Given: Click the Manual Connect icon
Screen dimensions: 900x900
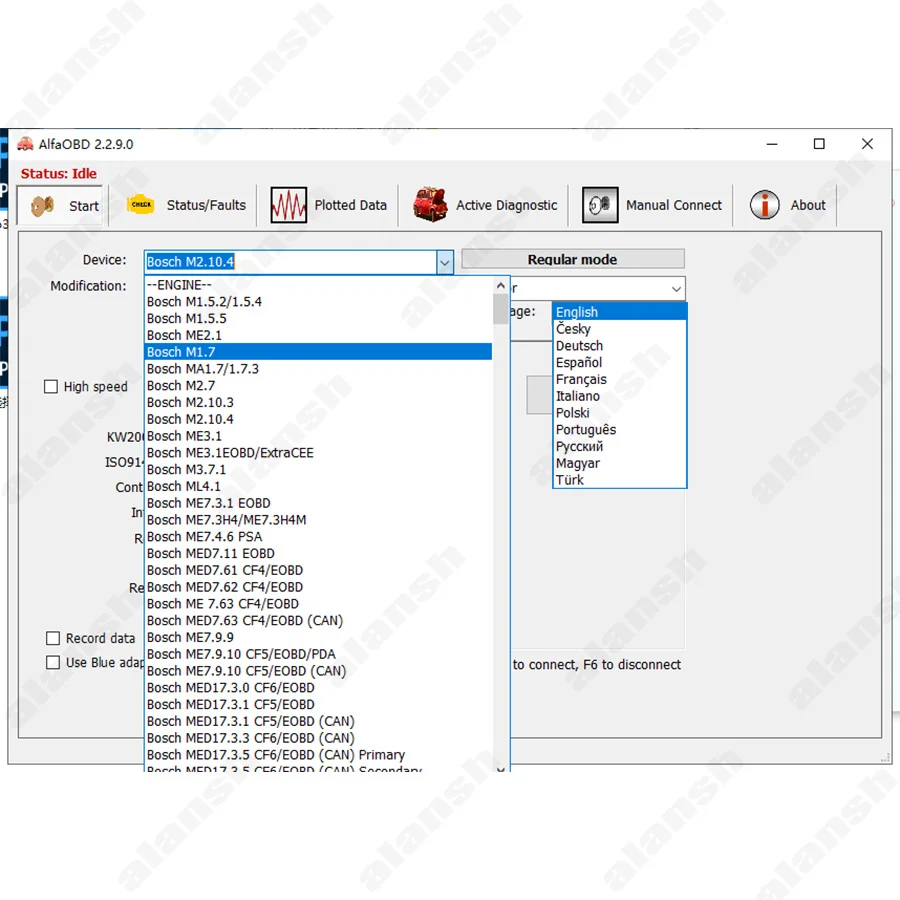Looking at the screenshot, I should pos(600,205).
